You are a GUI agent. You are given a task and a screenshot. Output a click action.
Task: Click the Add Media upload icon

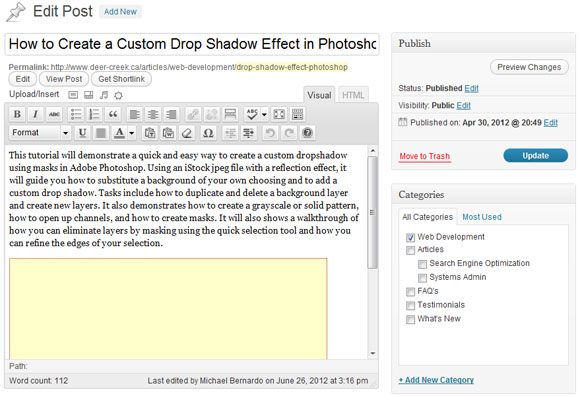(118, 95)
